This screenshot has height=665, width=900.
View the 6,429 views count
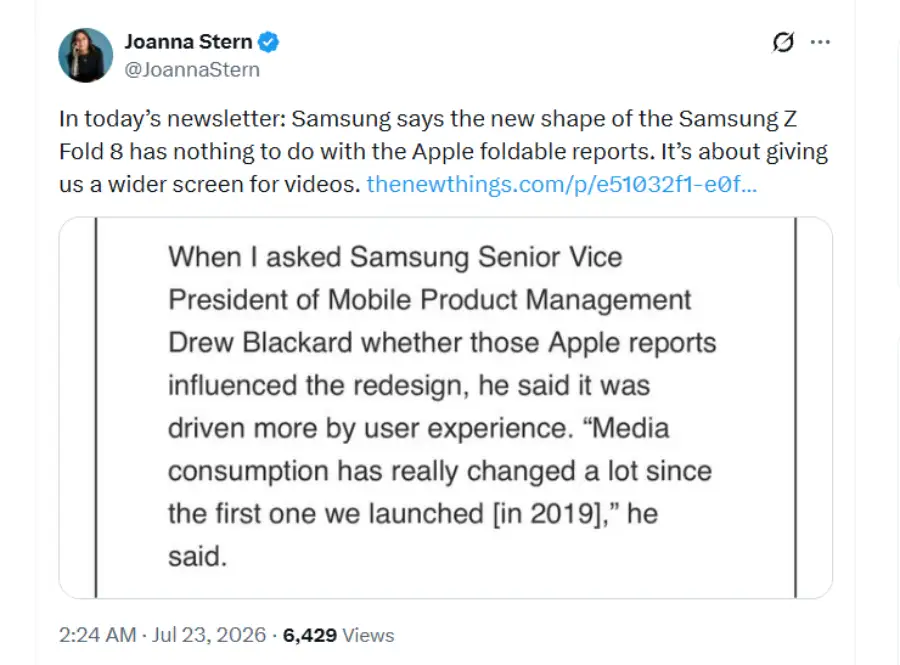(x=310, y=635)
